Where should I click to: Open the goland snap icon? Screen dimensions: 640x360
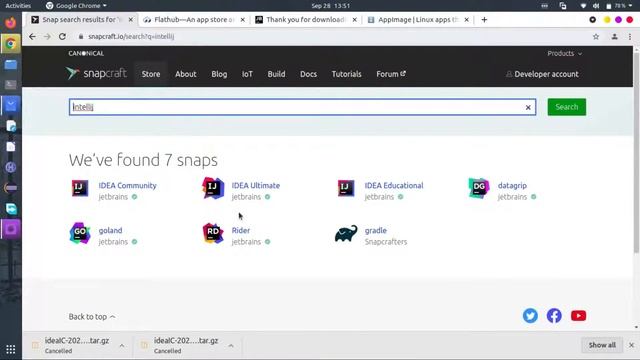click(x=80, y=233)
